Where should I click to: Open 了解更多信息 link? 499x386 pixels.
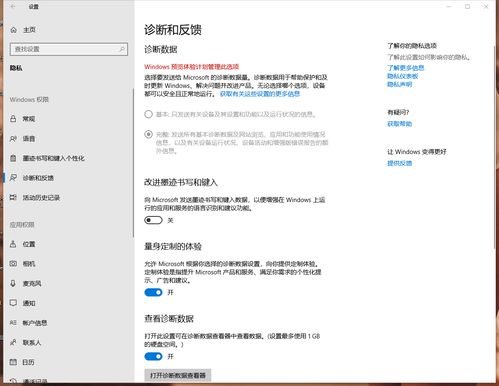(406, 68)
